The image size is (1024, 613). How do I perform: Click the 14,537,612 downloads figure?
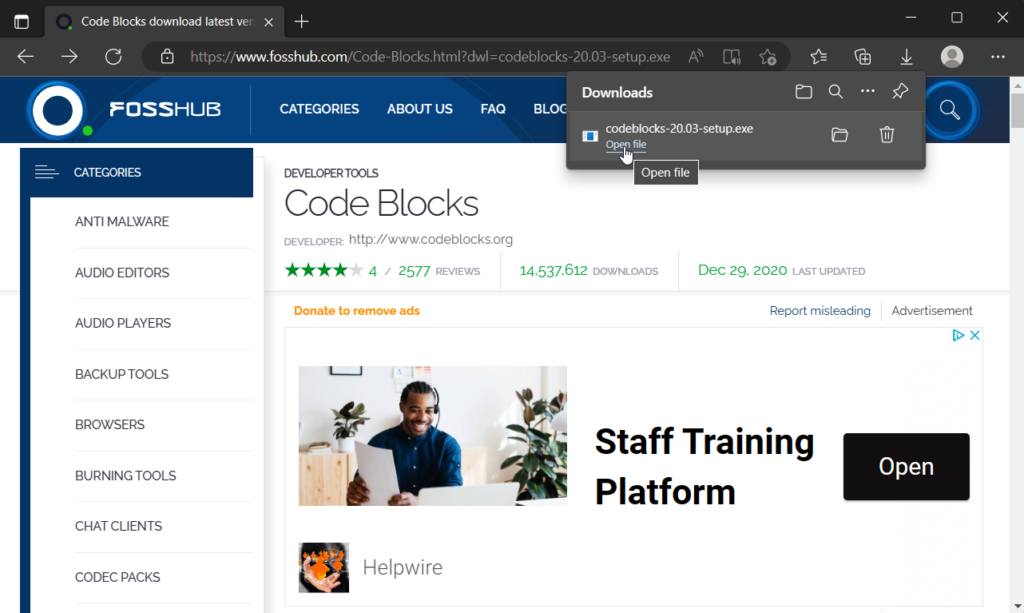coord(554,270)
